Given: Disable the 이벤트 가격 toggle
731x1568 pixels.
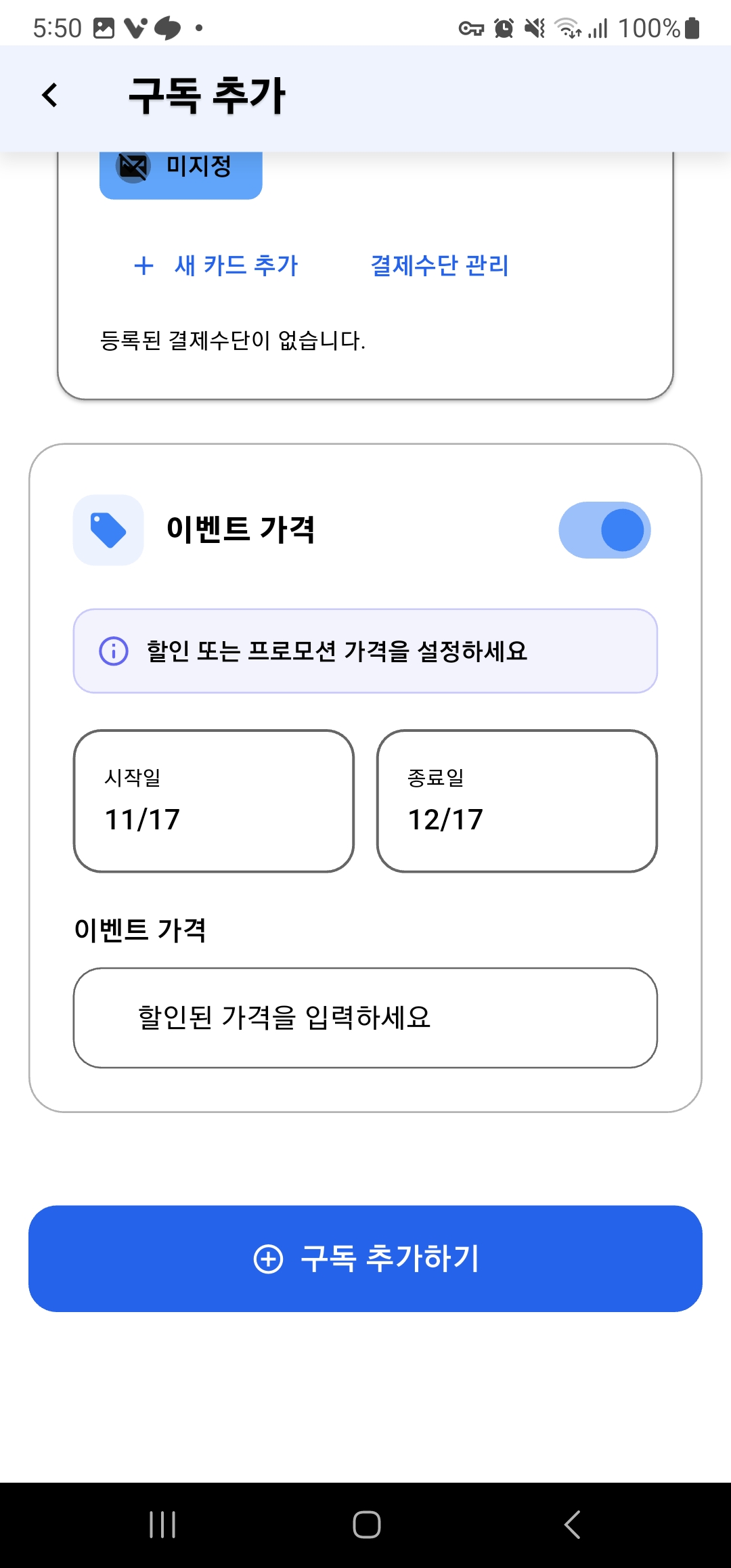Looking at the screenshot, I should [604, 530].
